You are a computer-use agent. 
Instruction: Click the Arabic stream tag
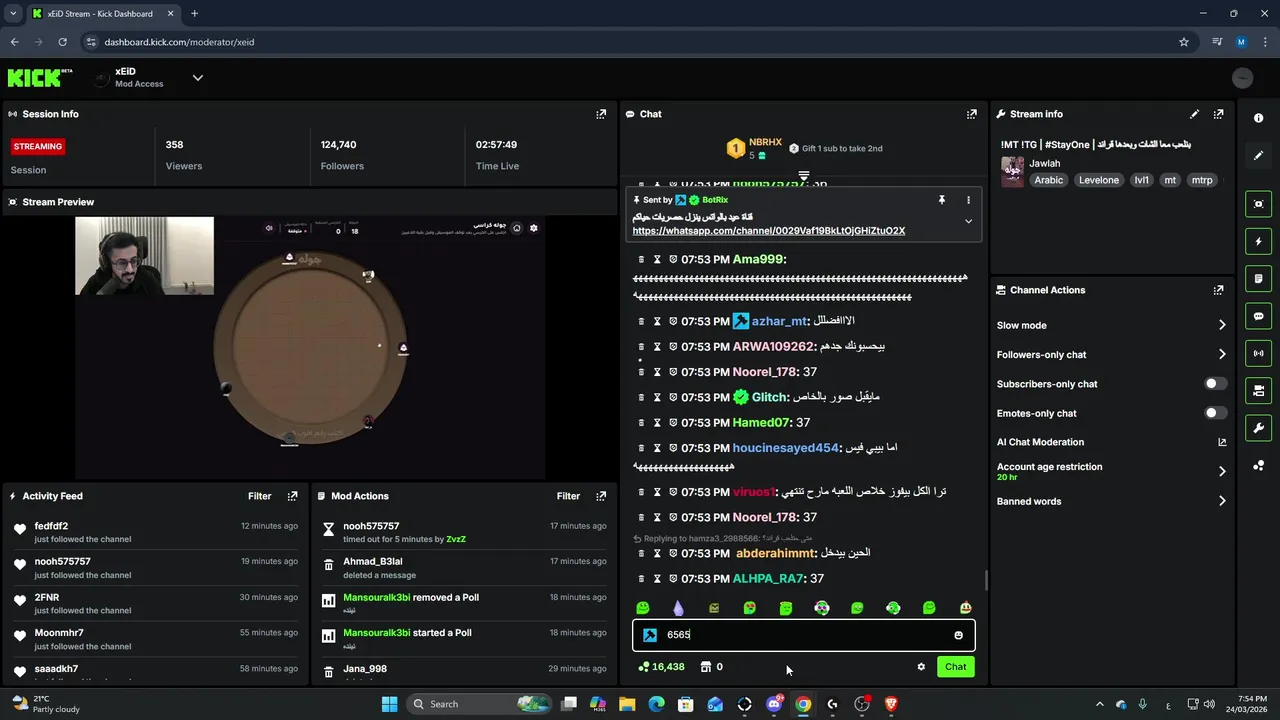tap(1048, 180)
